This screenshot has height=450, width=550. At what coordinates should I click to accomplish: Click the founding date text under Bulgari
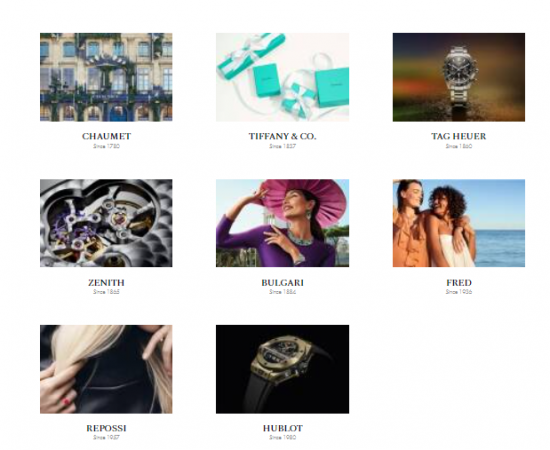pos(282,292)
